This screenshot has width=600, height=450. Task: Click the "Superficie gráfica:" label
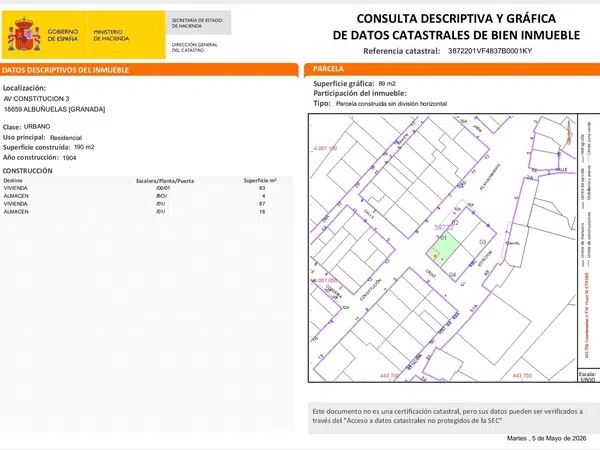tap(344, 83)
